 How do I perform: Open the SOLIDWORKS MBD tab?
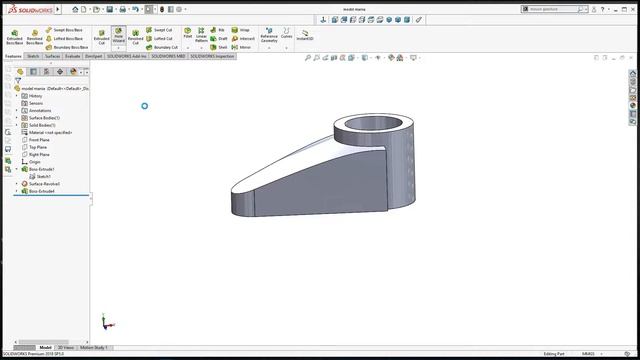click(168, 56)
